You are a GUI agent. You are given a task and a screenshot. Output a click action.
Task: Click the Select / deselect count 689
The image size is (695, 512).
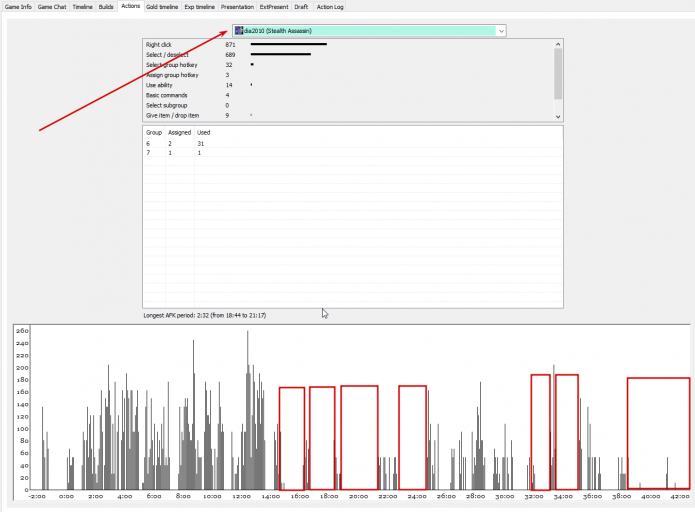[x=230, y=55]
